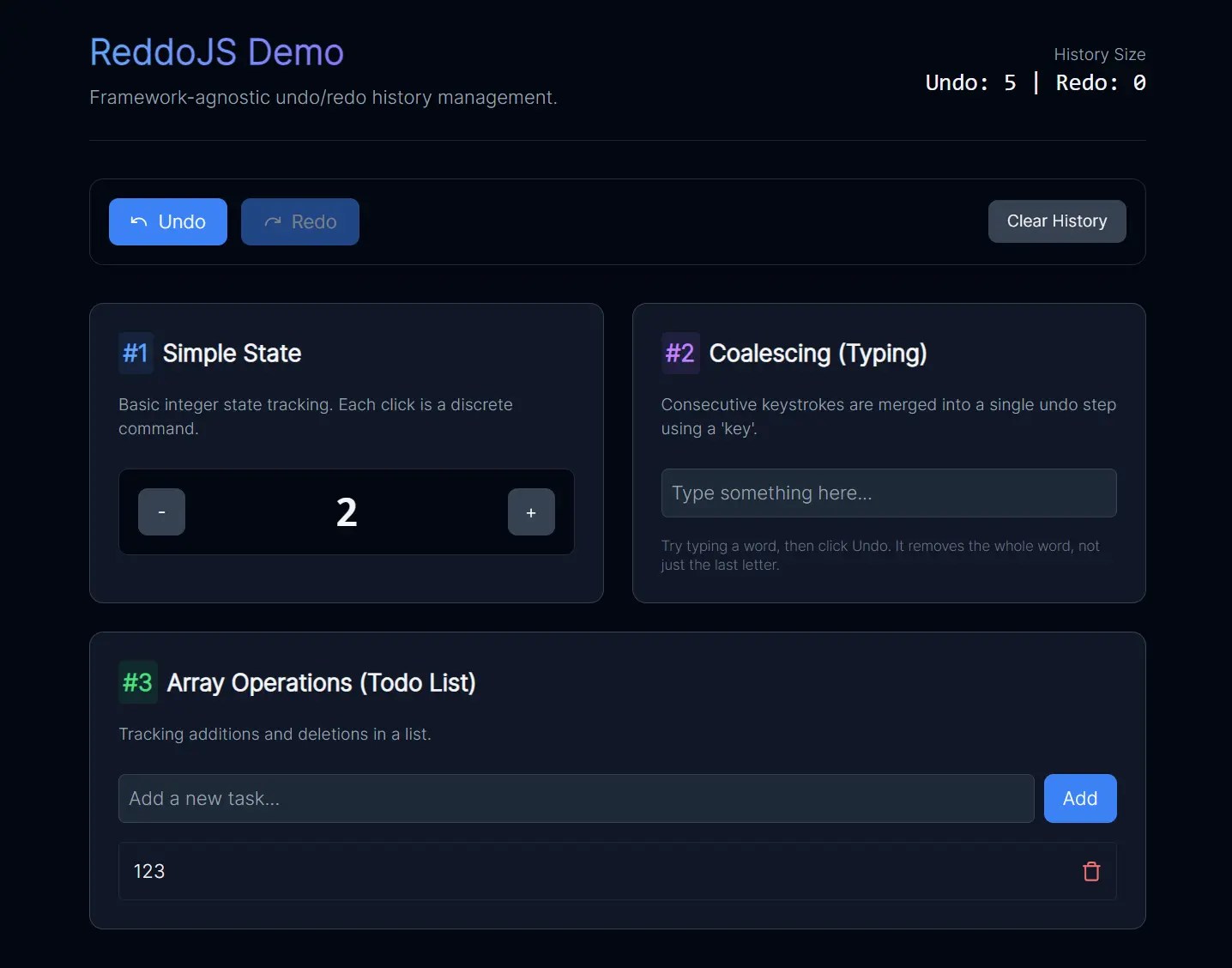This screenshot has height=968, width=1232.
Task: Click the plus stepper in Simple State
Action: coord(531,512)
